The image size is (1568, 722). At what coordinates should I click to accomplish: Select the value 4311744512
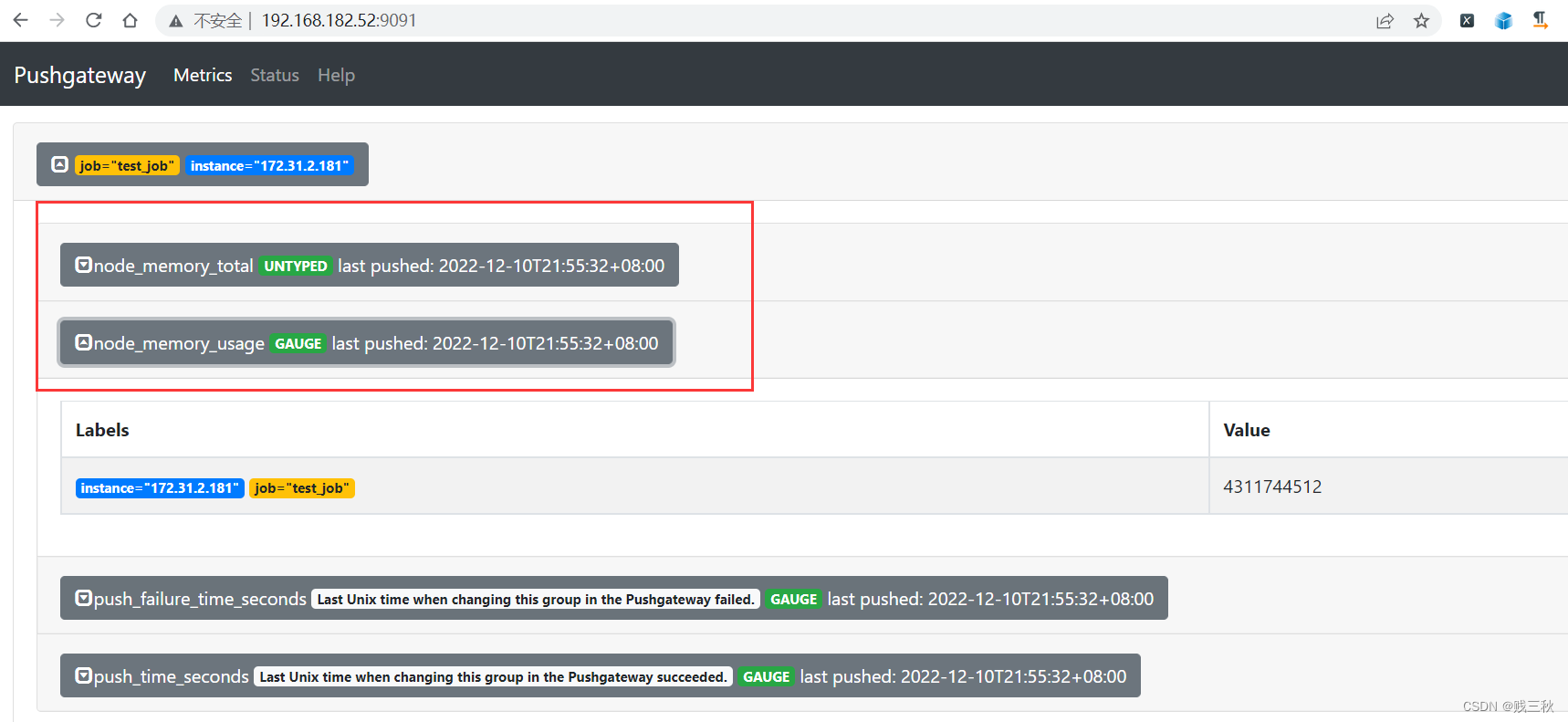click(1272, 487)
